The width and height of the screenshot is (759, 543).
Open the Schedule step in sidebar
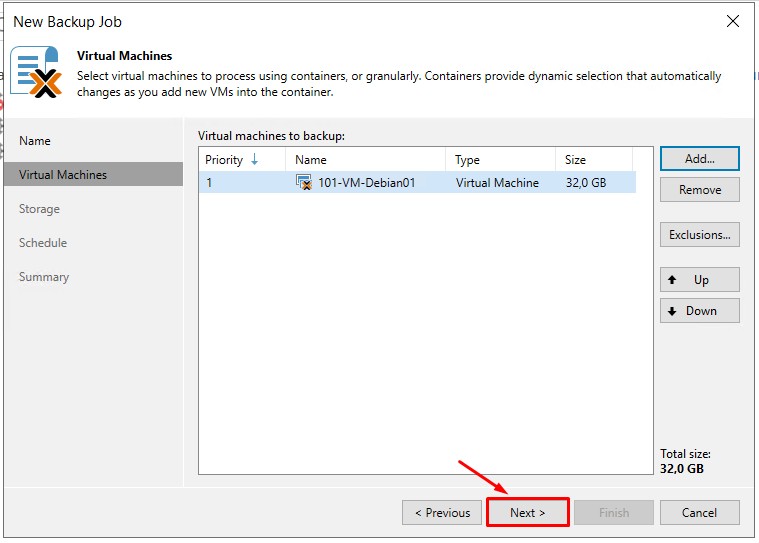click(43, 243)
